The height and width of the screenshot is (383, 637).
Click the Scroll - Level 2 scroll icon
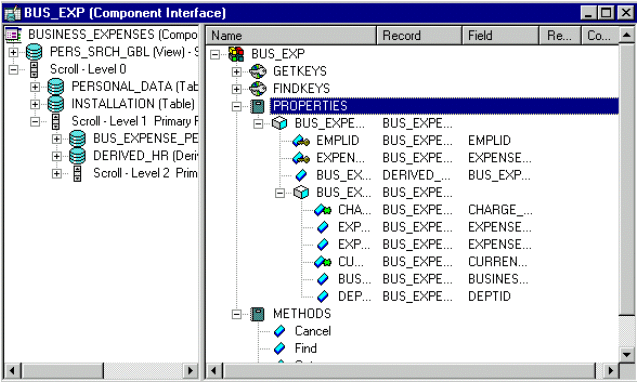coord(77,173)
